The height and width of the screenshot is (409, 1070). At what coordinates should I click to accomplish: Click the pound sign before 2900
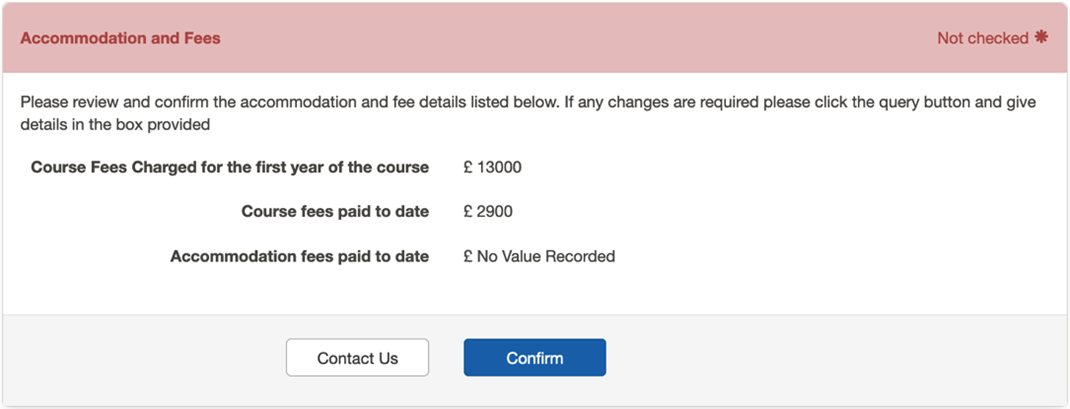(468, 211)
